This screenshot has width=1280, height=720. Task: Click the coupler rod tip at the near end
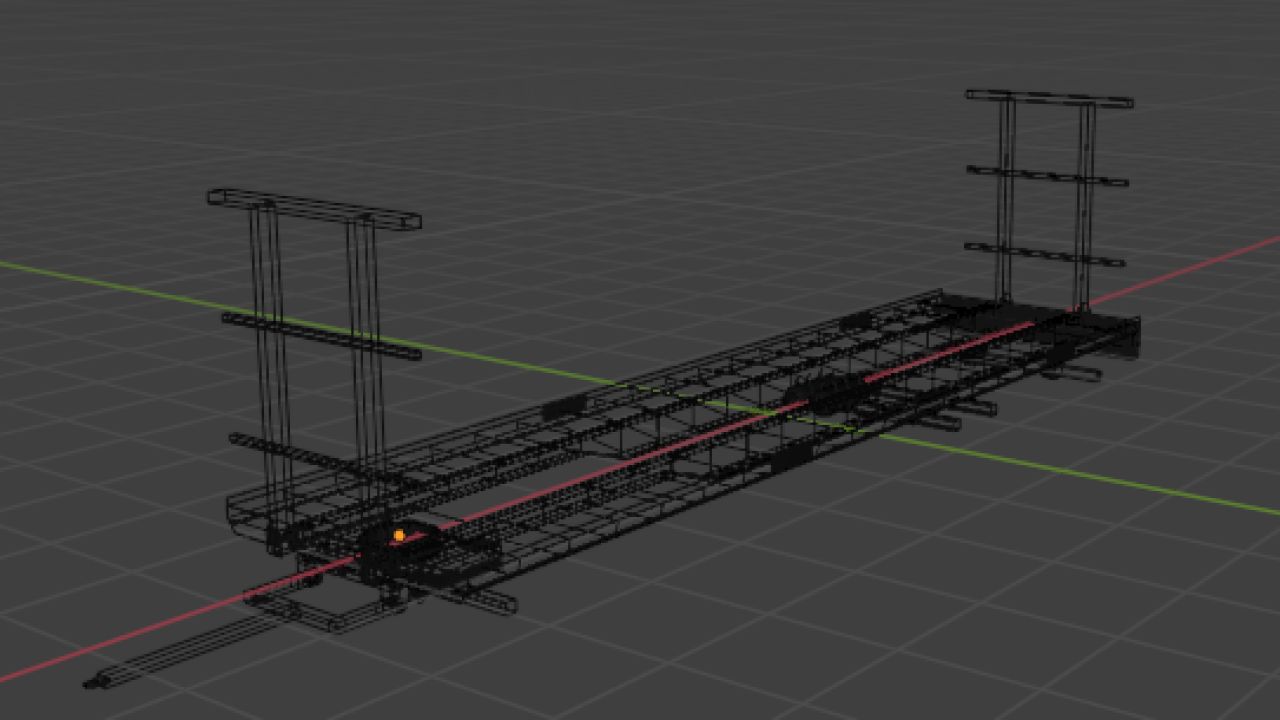97,683
